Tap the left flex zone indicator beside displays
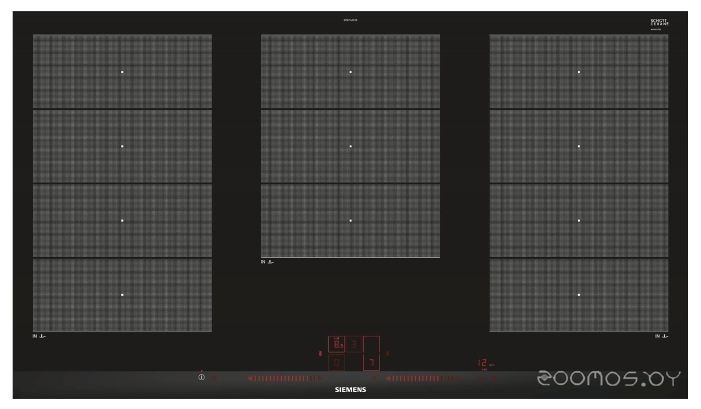Viewport: 701px width, 409px height. point(320,354)
